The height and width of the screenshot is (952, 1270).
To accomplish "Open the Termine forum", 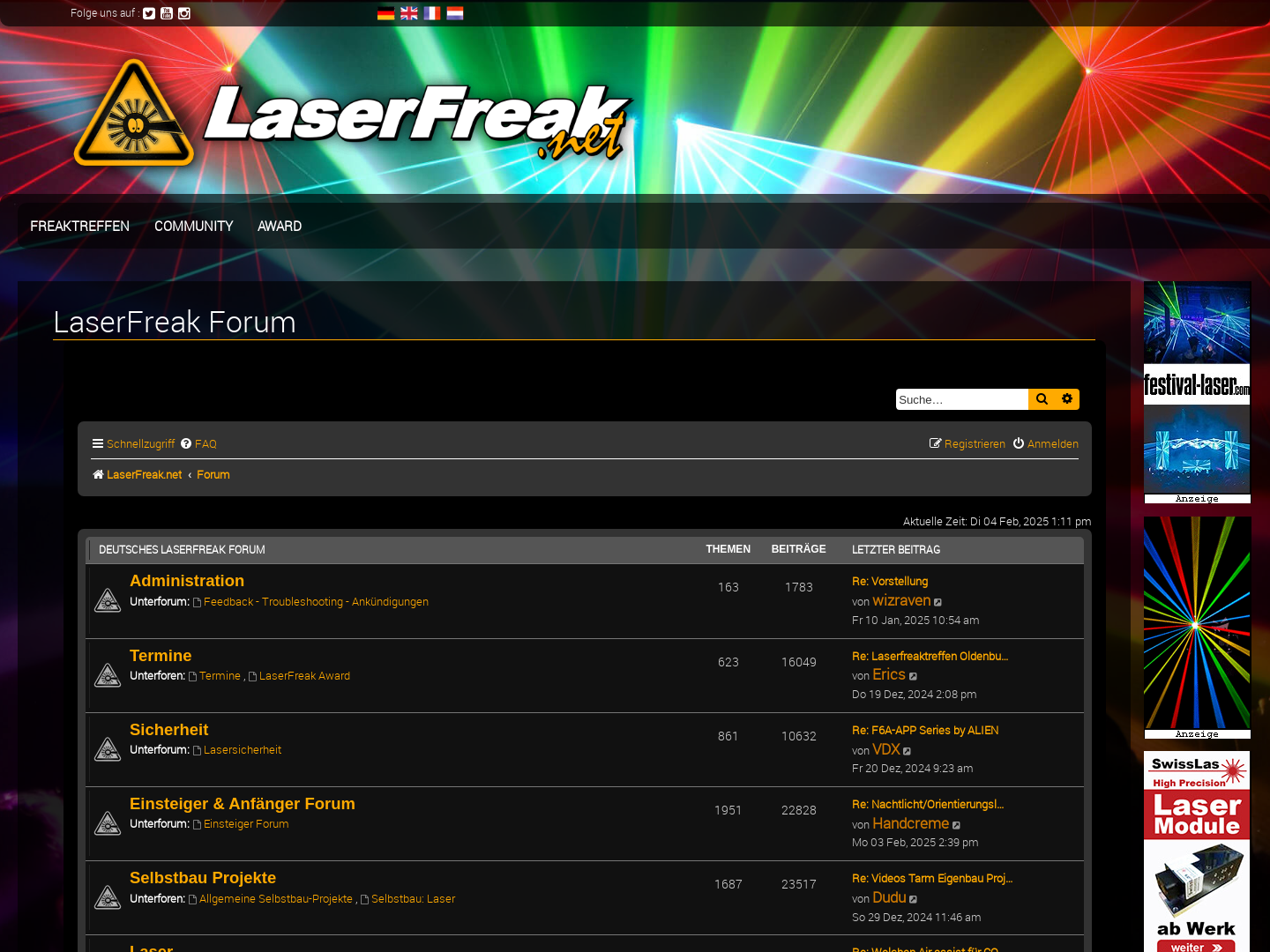I will click(161, 656).
